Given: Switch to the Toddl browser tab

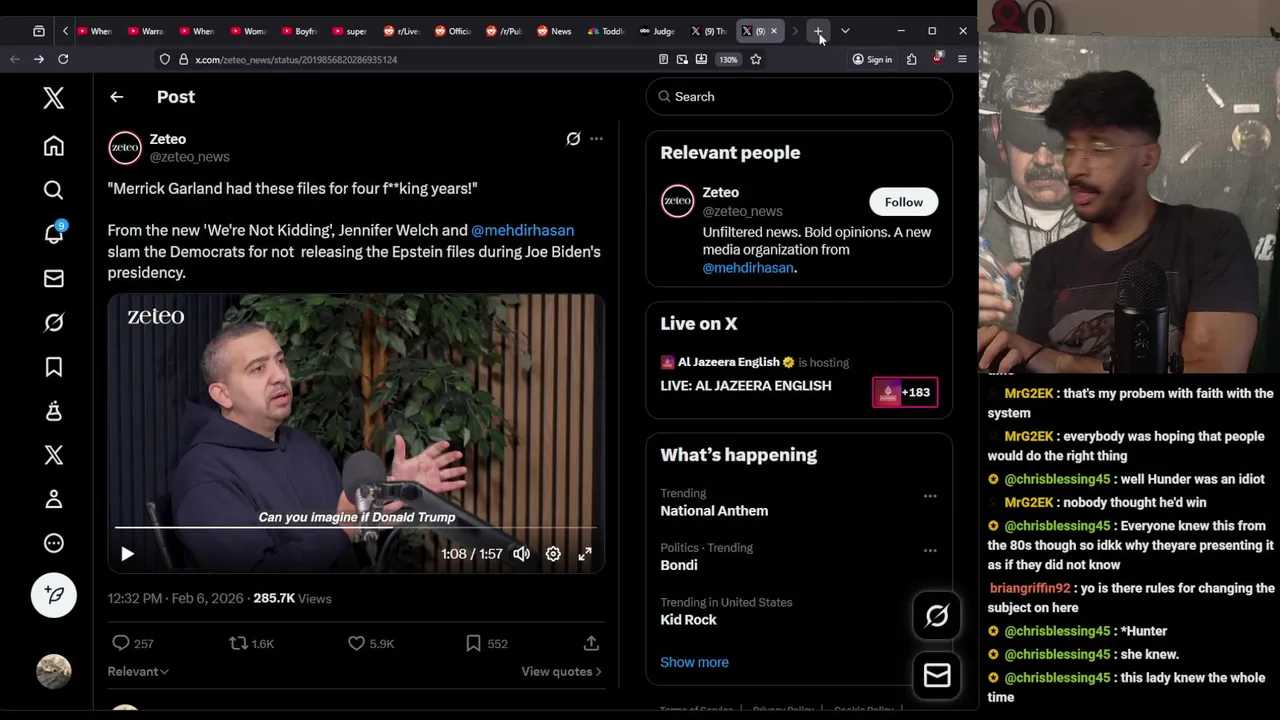Looking at the screenshot, I should (x=605, y=31).
